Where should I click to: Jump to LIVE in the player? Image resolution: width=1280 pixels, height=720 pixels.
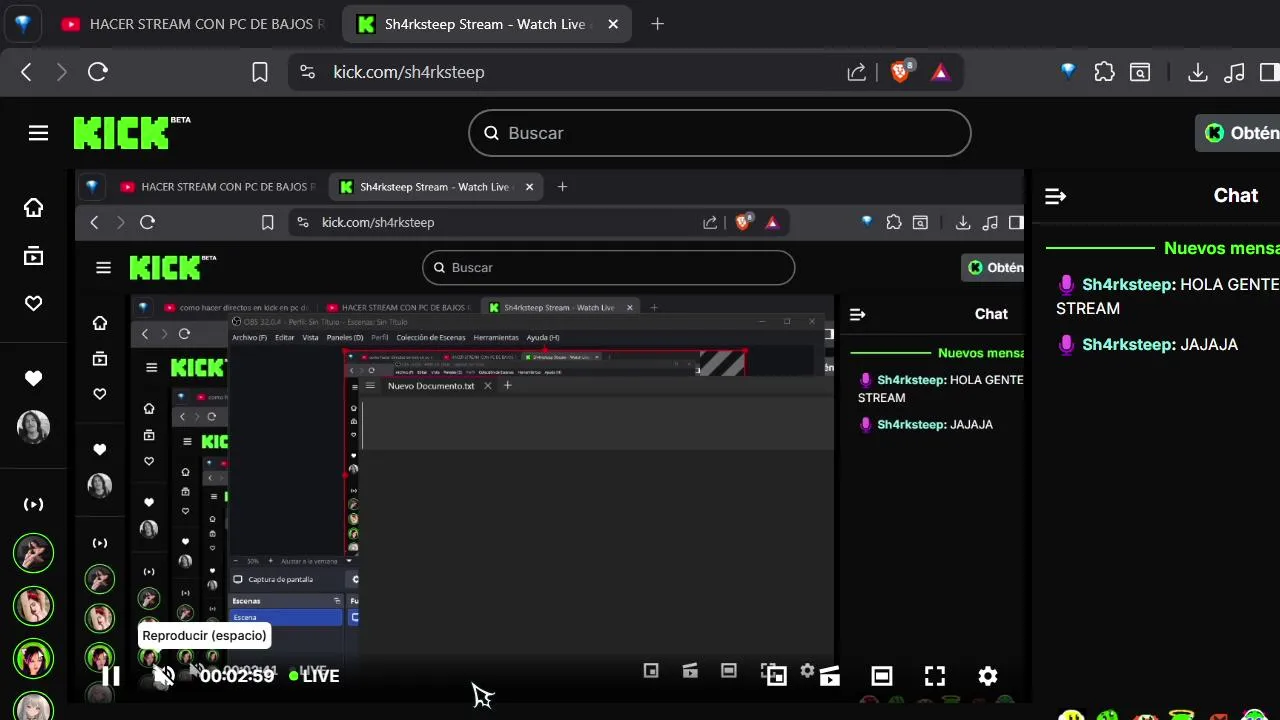[x=314, y=676]
